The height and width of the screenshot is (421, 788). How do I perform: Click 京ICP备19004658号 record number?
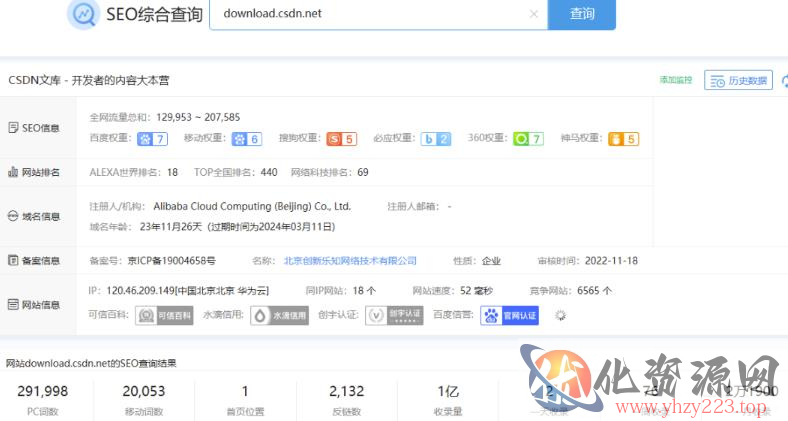point(171,261)
